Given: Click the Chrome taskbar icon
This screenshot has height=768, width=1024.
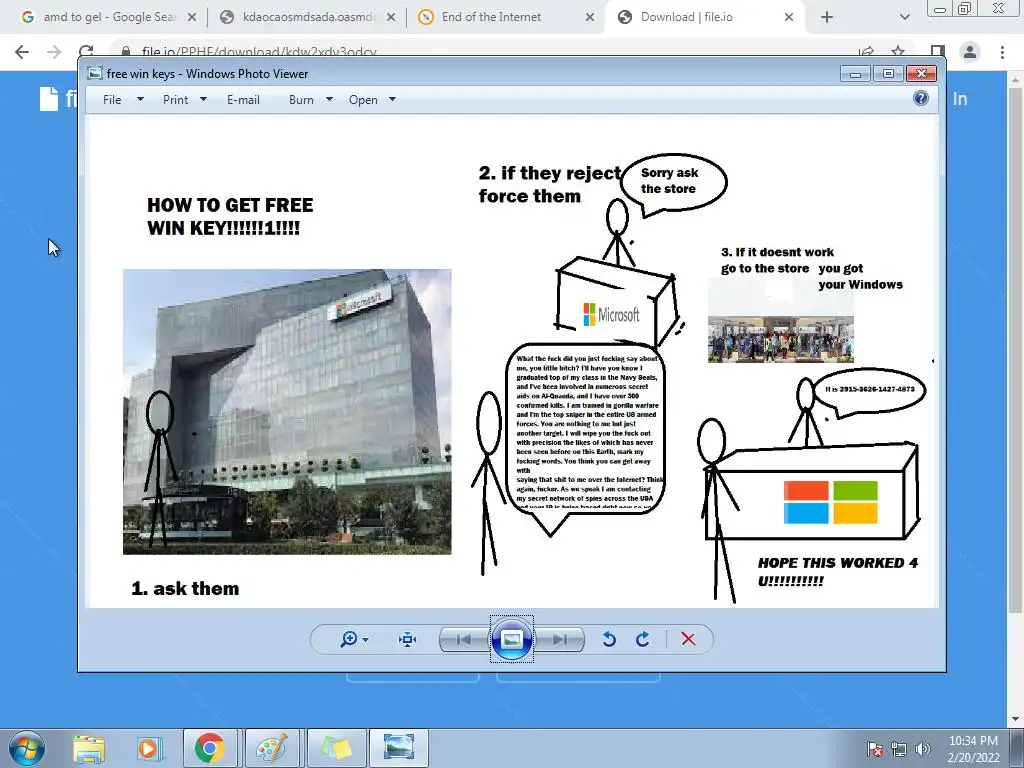Looking at the screenshot, I should 210,748.
